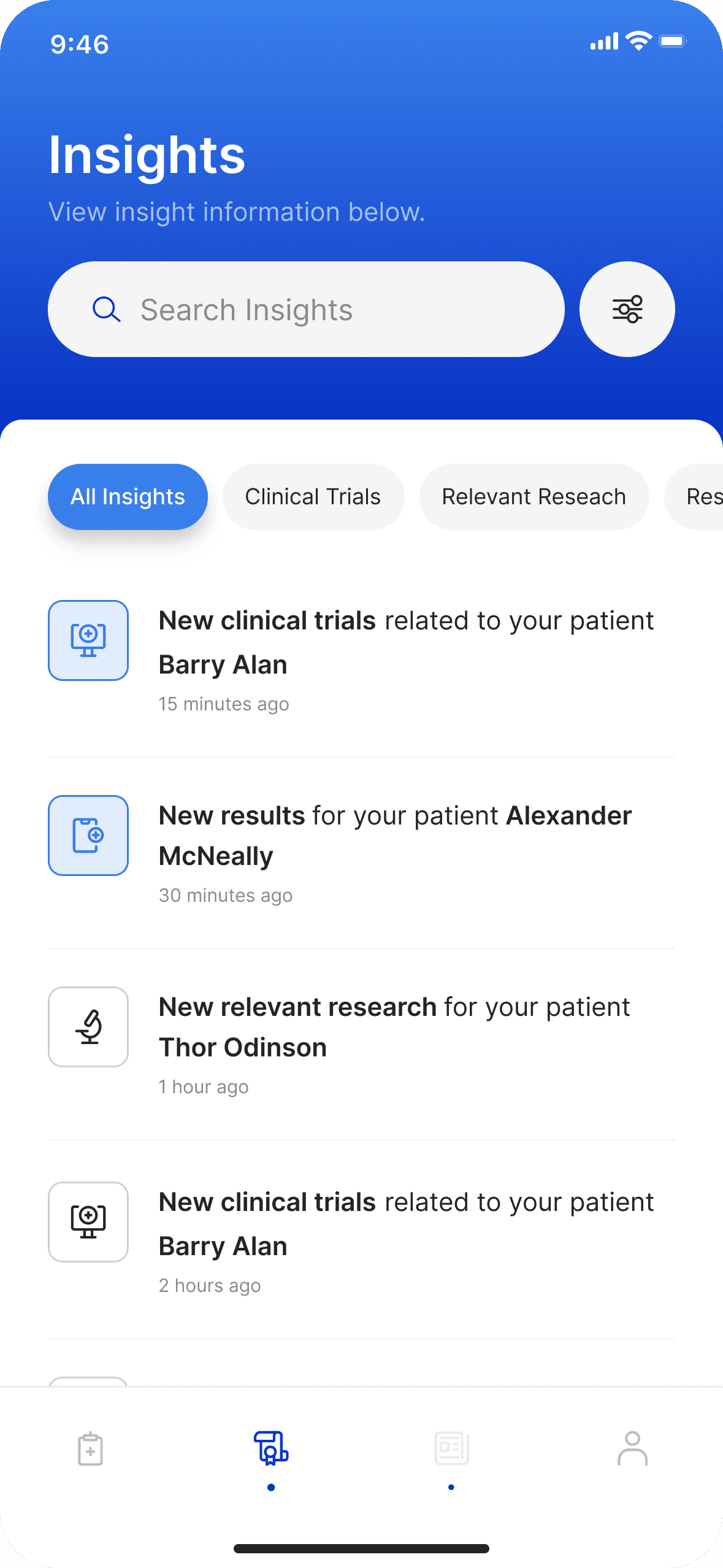Tap the clinical trials icon from 2 hours ago

tap(88, 1222)
